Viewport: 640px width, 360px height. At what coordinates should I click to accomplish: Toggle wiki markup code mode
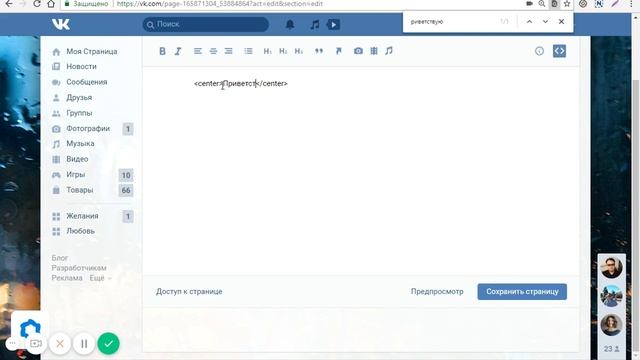[559, 51]
